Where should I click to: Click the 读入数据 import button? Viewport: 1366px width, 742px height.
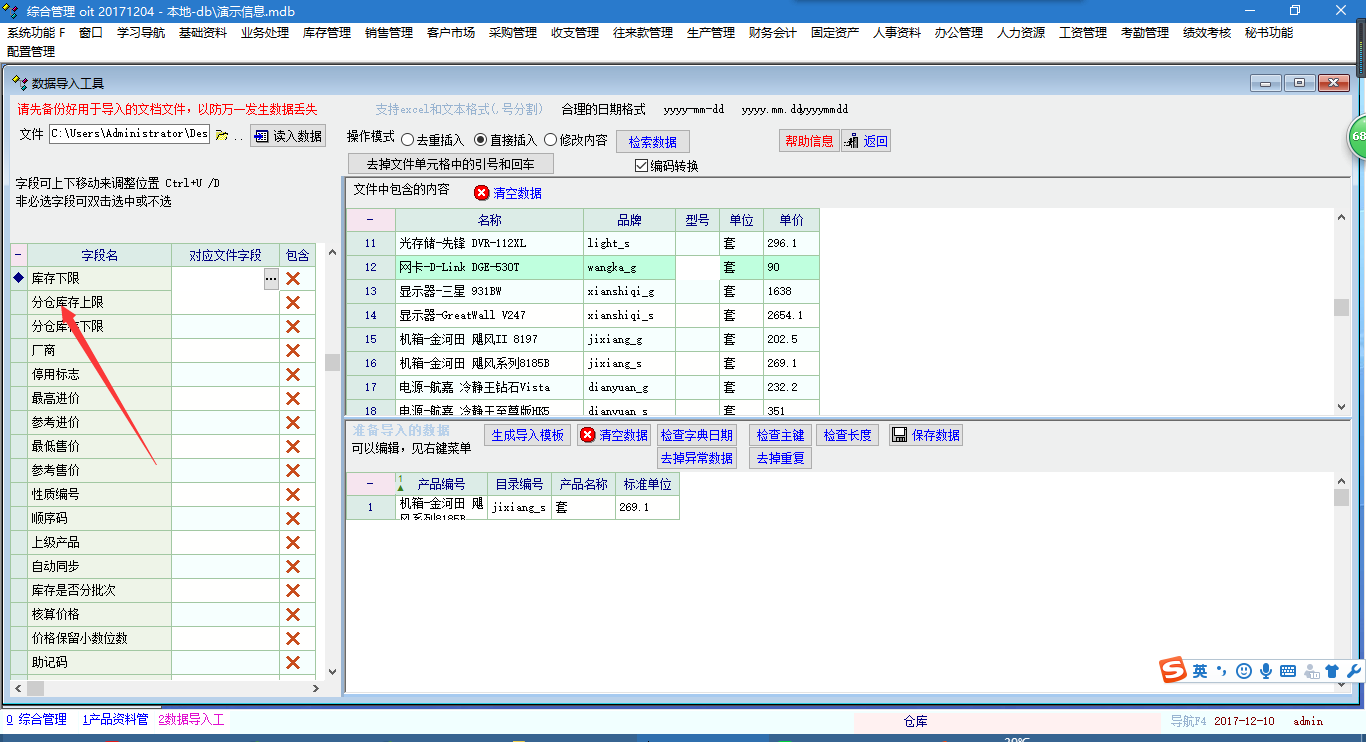288,136
